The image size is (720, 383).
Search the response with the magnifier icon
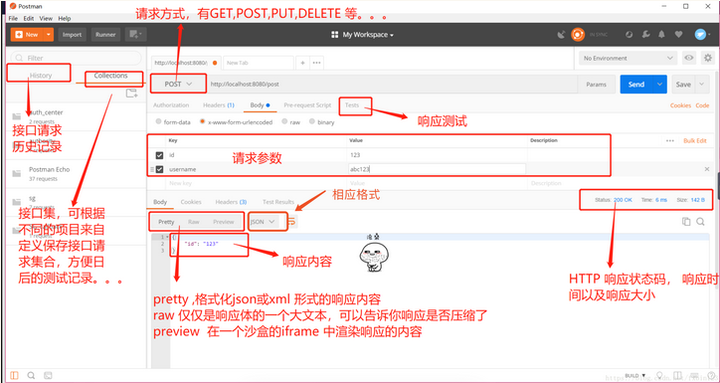(700, 222)
